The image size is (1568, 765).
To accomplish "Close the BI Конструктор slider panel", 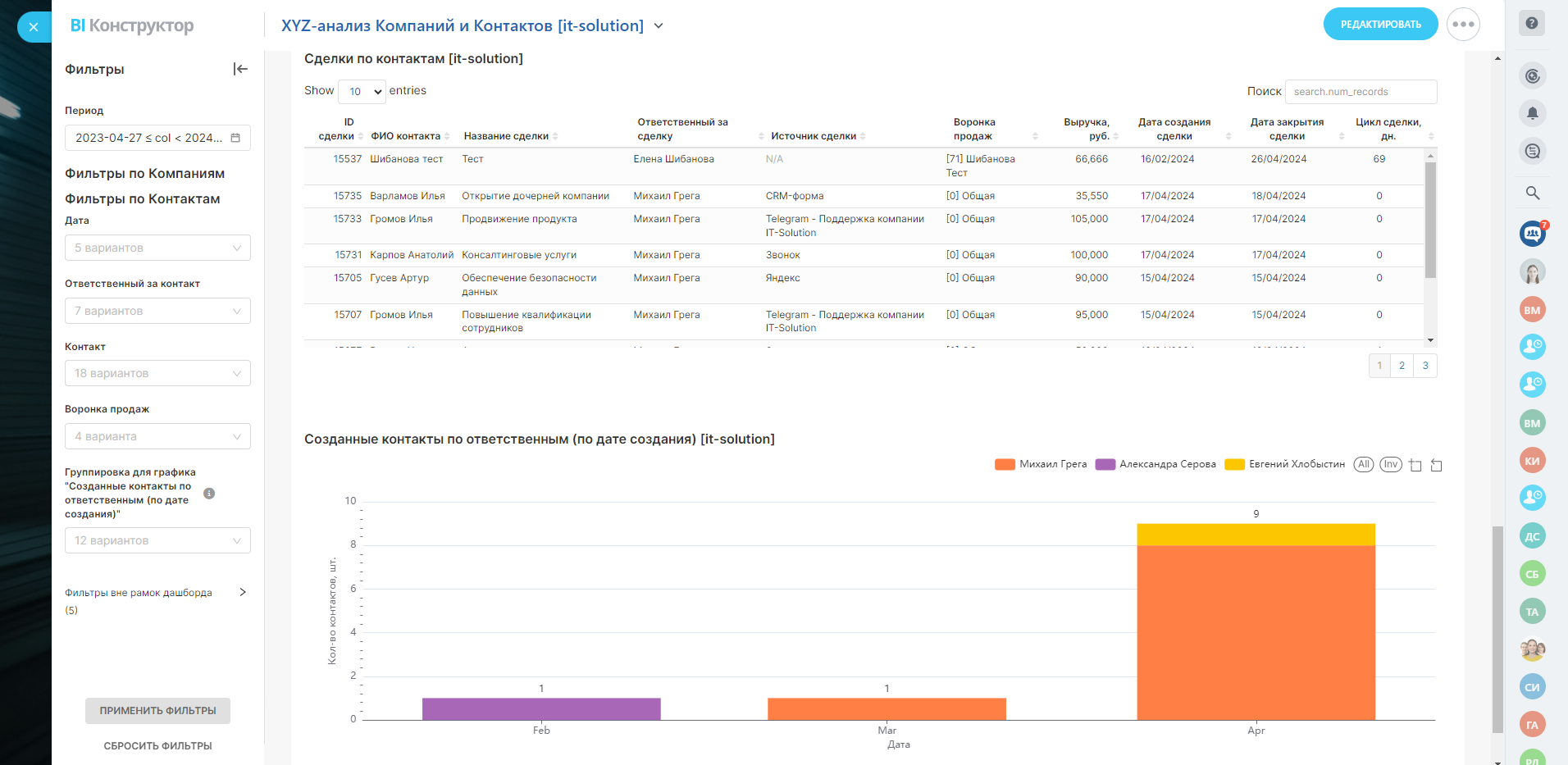I will [x=34, y=27].
